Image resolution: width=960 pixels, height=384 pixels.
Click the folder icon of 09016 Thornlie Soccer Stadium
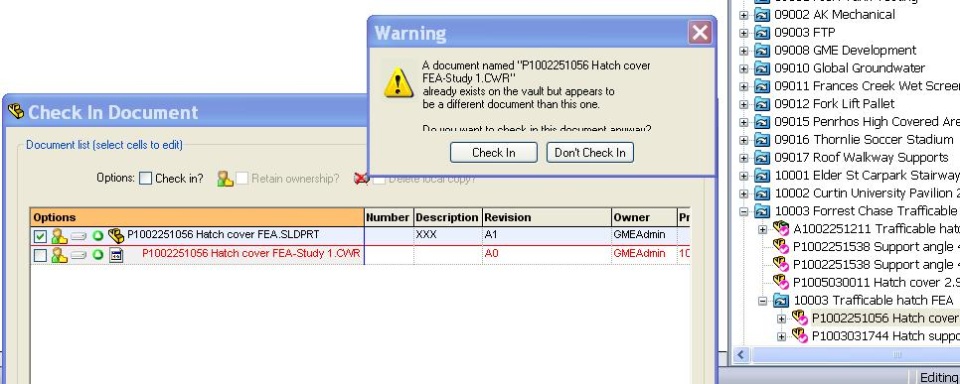point(762,140)
